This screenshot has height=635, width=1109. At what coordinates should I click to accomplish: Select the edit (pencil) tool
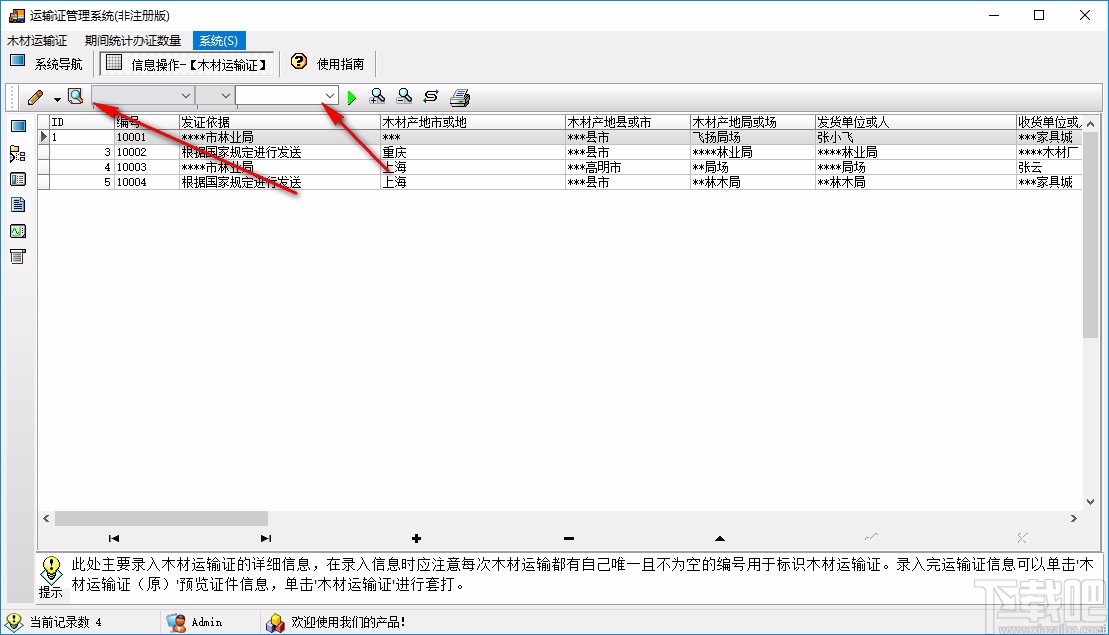click(x=35, y=96)
